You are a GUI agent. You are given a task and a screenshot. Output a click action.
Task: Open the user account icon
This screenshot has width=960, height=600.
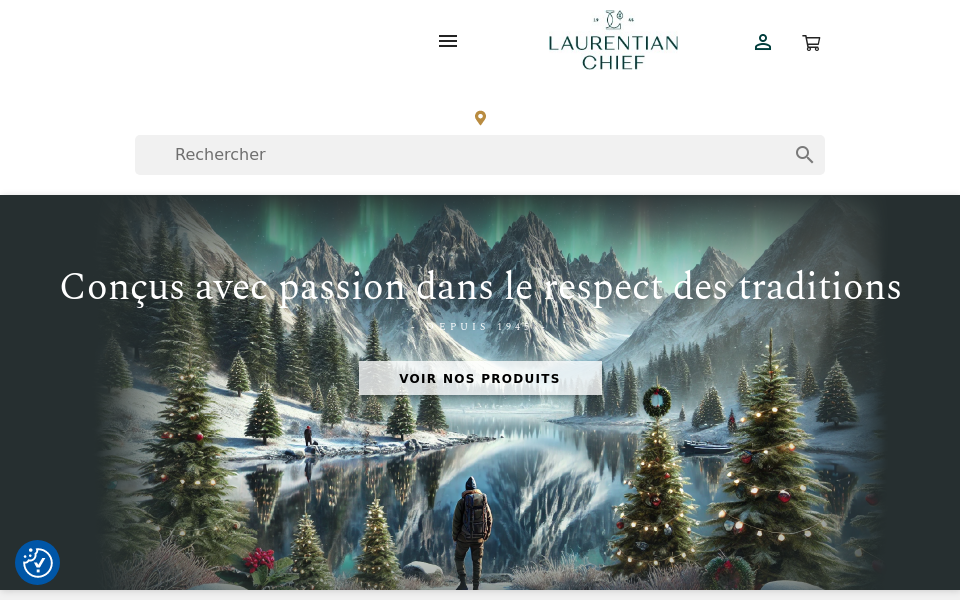pyautogui.click(x=762, y=42)
